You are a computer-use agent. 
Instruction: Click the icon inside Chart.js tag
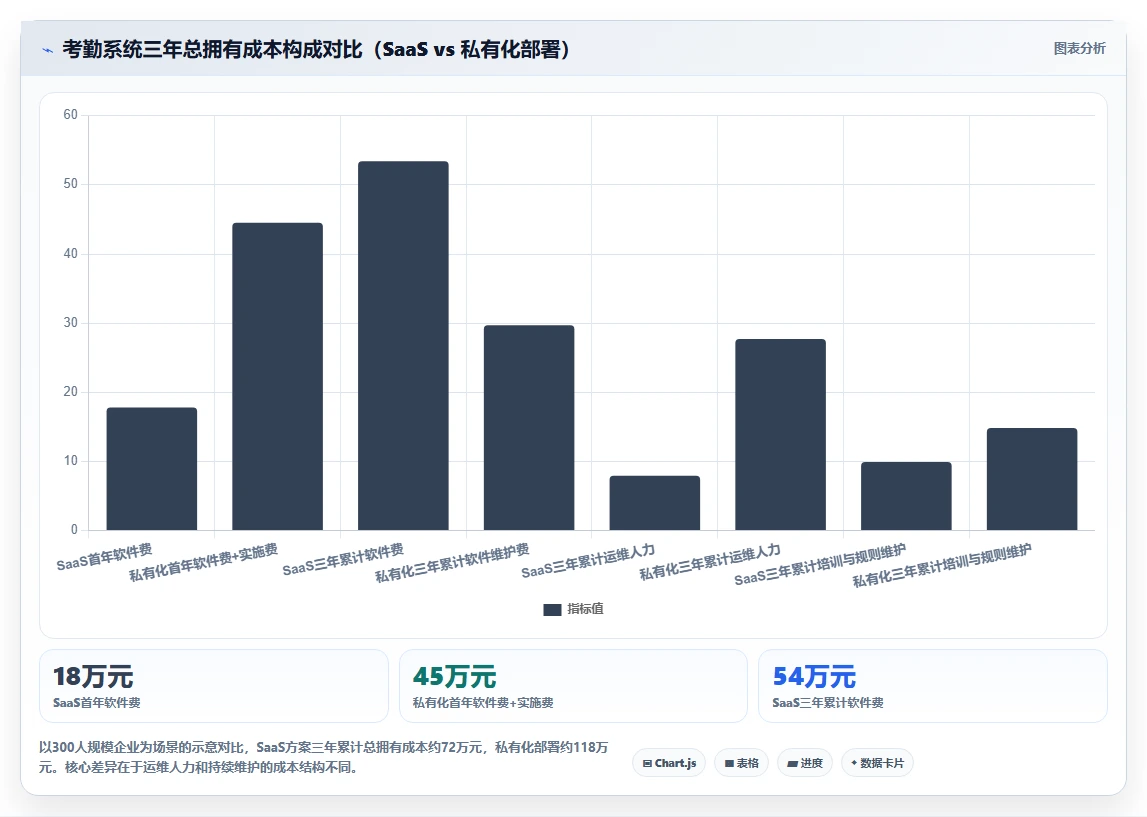click(x=647, y=764)
